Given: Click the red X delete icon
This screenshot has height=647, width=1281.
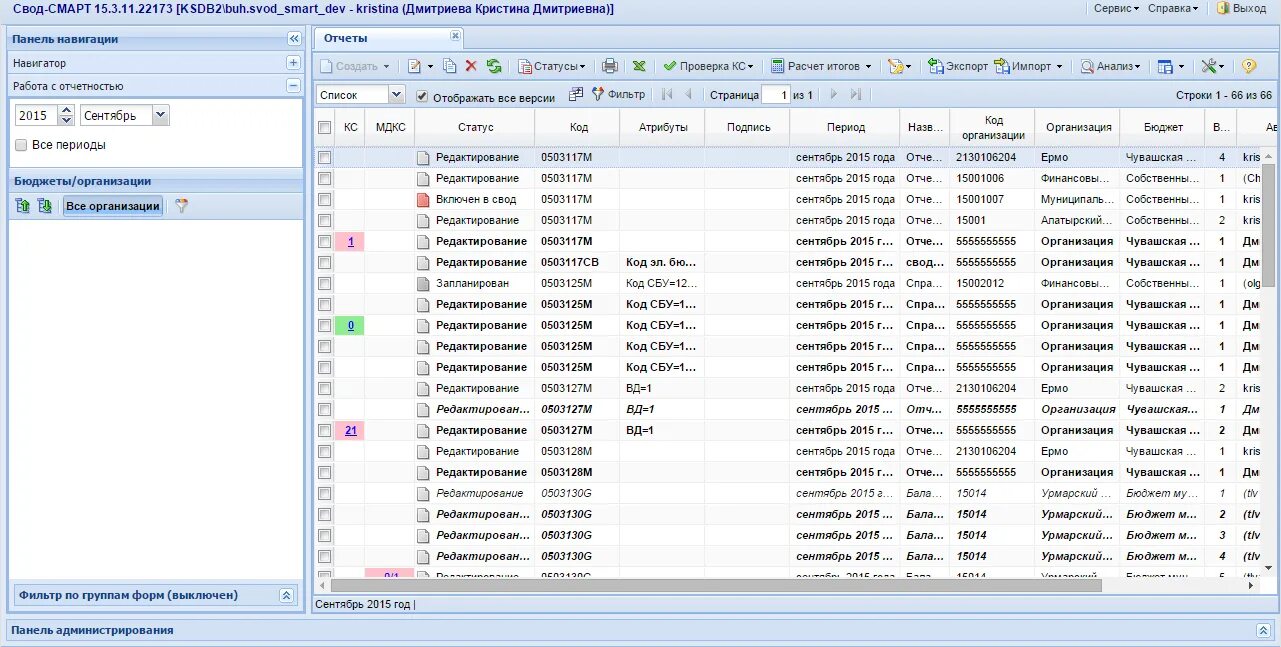Looking at the screenshot, I should (471, 66).
